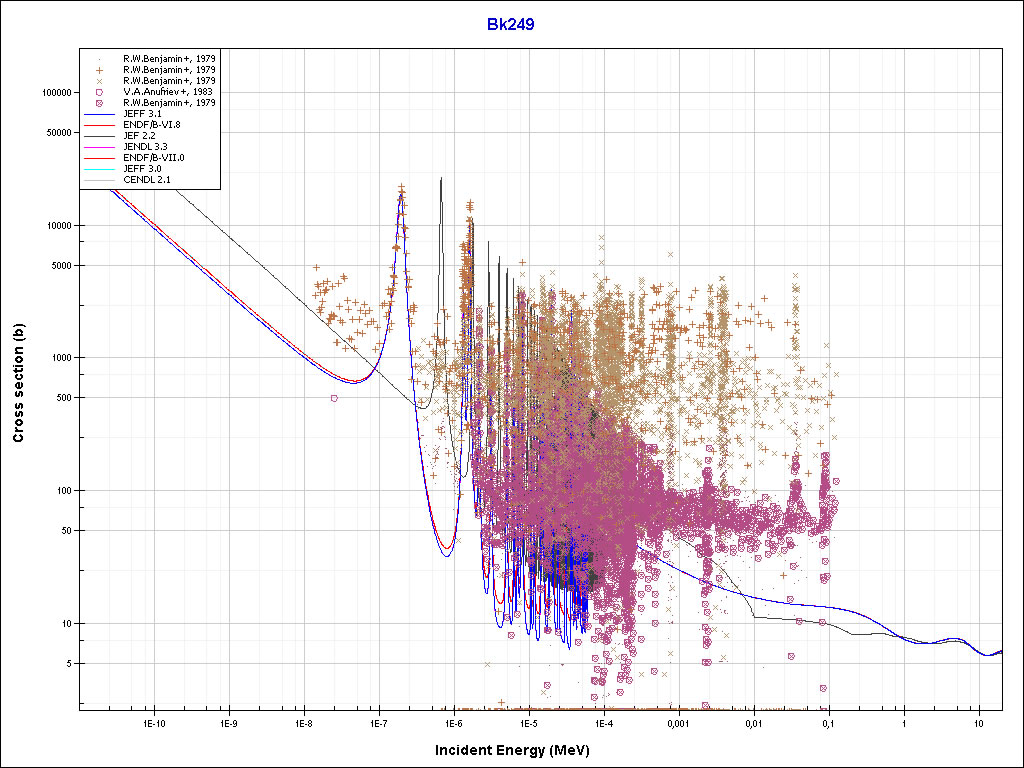Select the JEF 2.2 legend label
The width and height of the screenshot is (1024, 768).
(139, 135)
